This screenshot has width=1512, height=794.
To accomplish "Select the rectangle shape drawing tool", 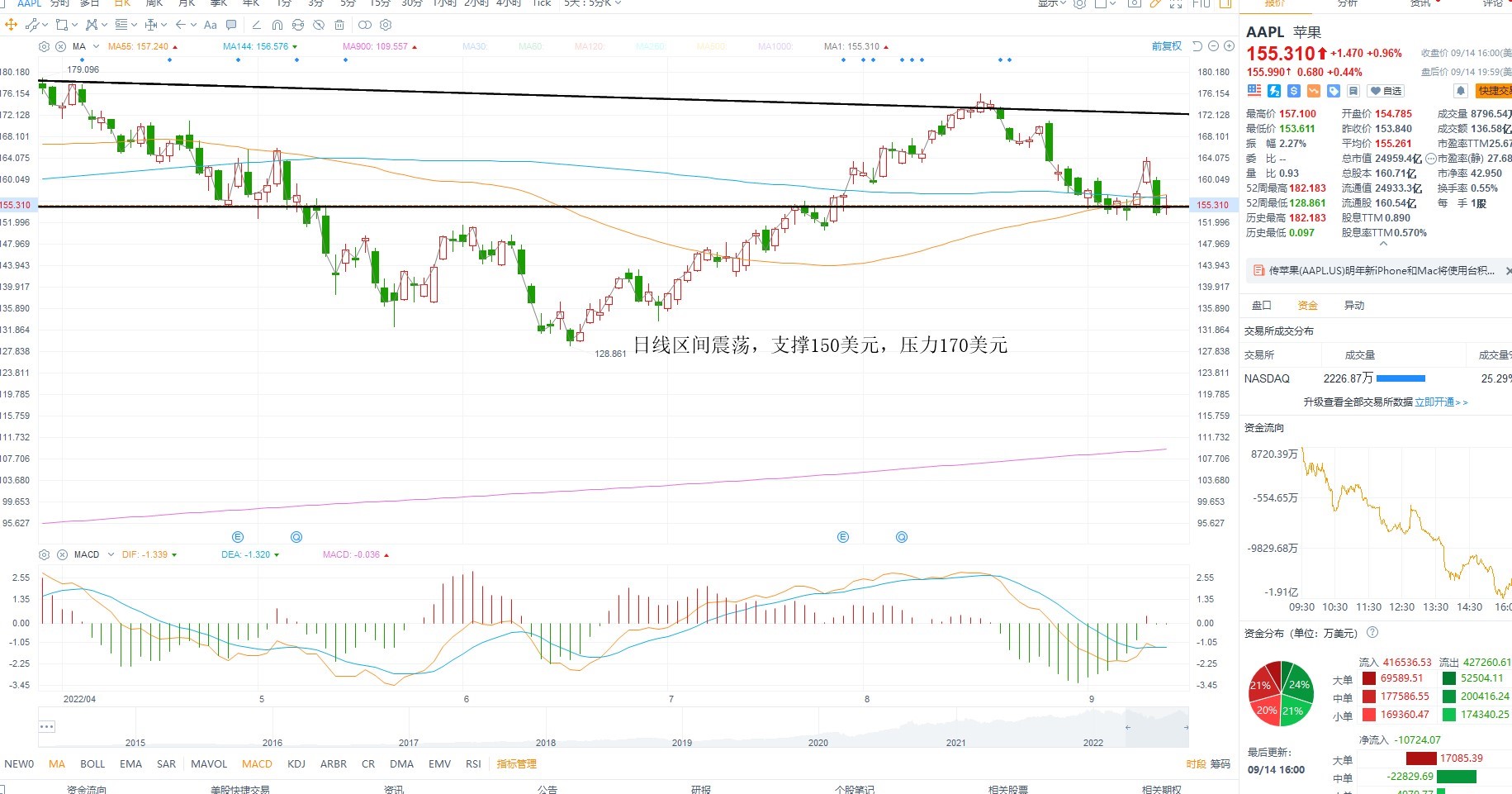I will 61,25.
